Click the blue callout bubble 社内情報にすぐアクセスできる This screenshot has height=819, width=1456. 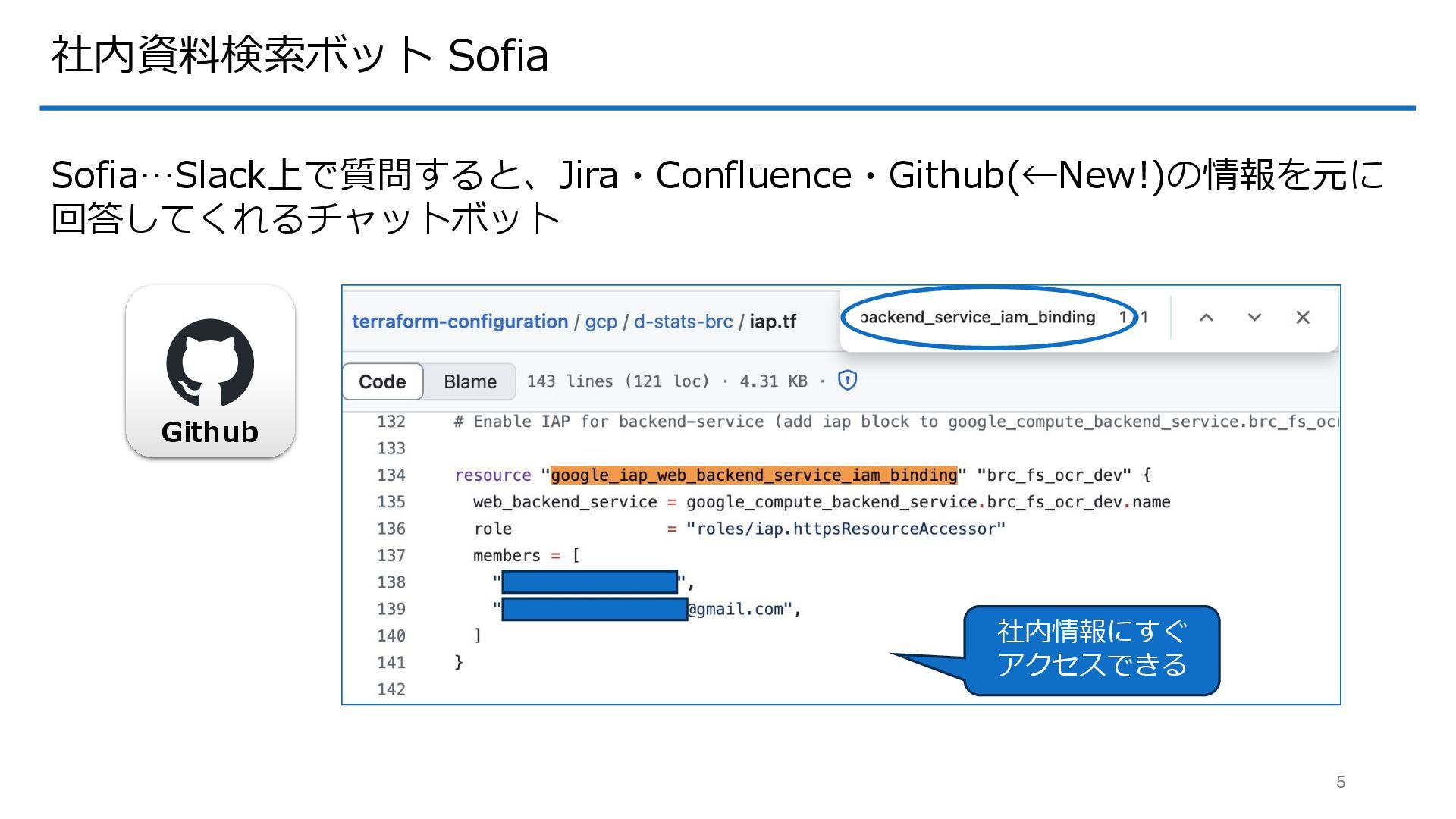click(1091, 649)
